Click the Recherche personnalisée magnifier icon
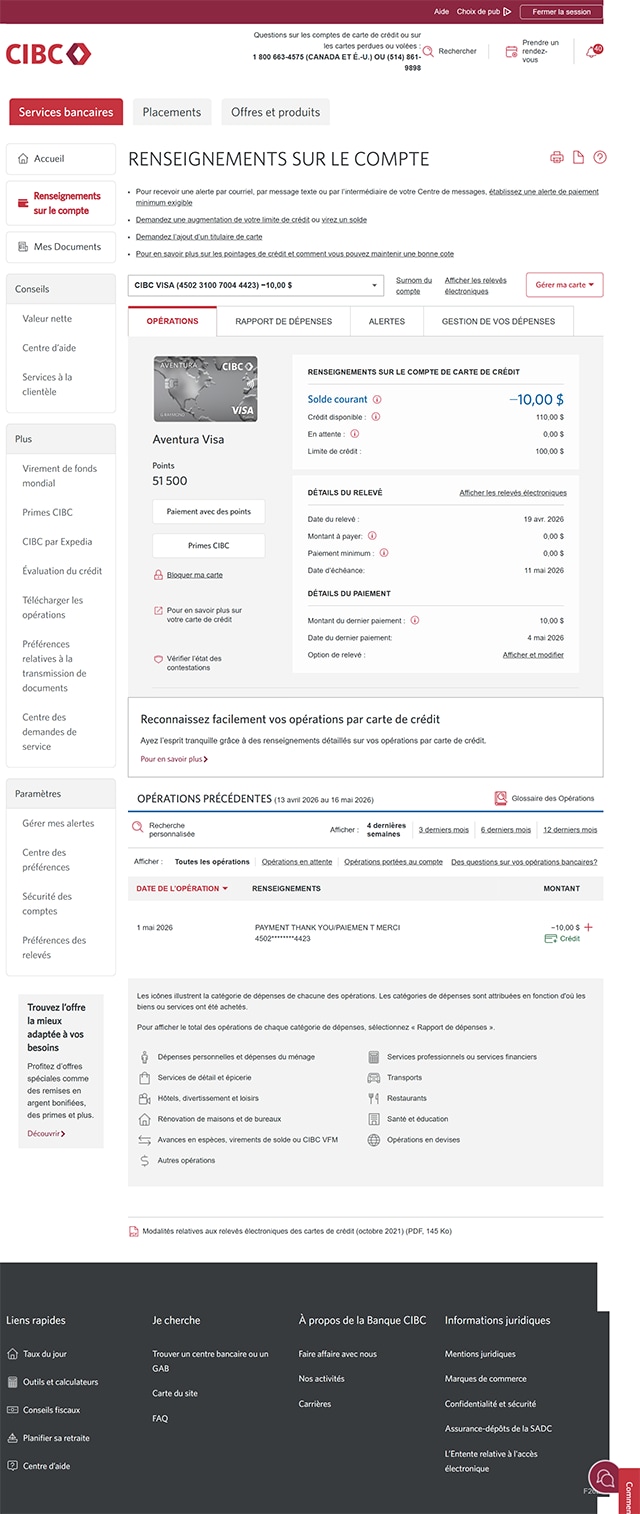The image size is (640, 1514). pos(137,828)
